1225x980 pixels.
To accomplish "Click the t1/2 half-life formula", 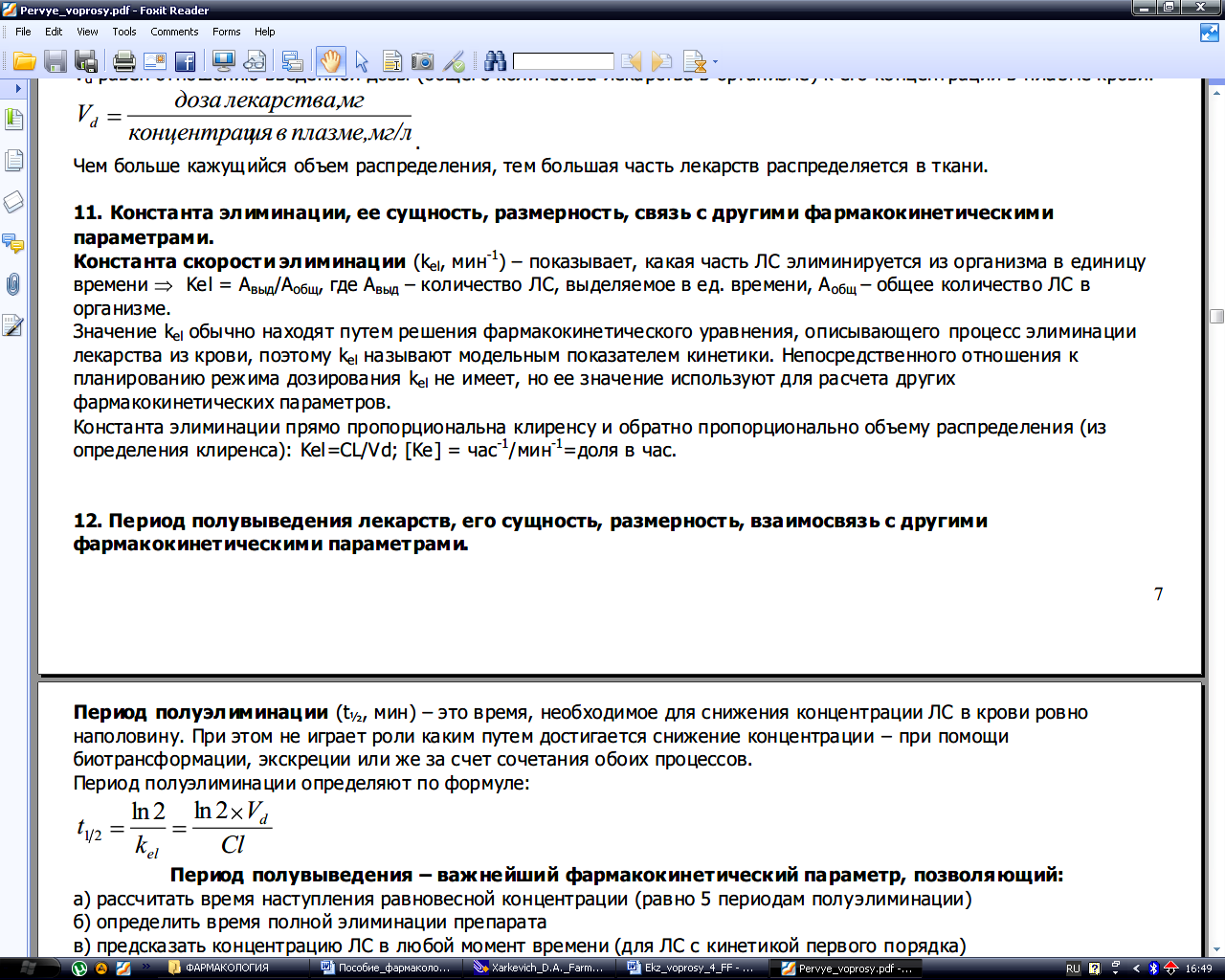I will click(173, 829).
